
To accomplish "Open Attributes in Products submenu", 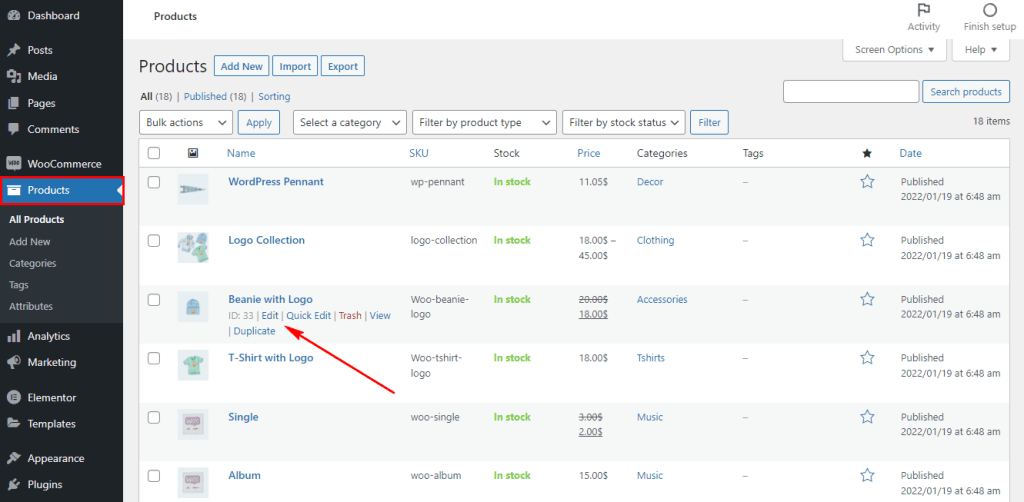I will pyautogui.click(x=31, y=306).
